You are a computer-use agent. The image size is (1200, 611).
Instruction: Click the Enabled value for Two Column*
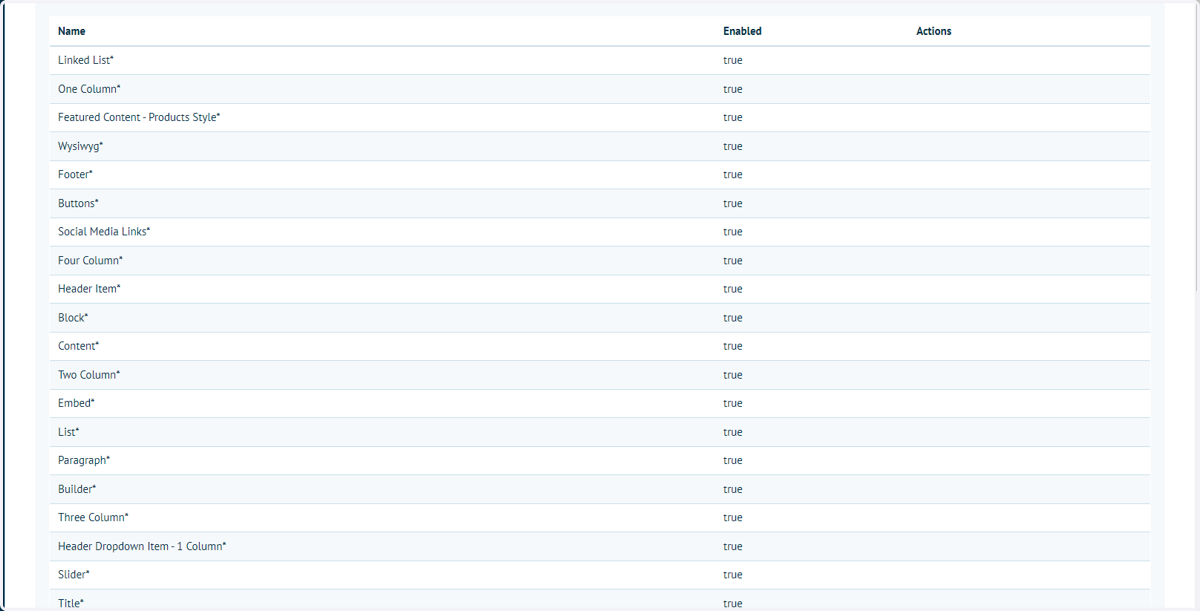733,374
